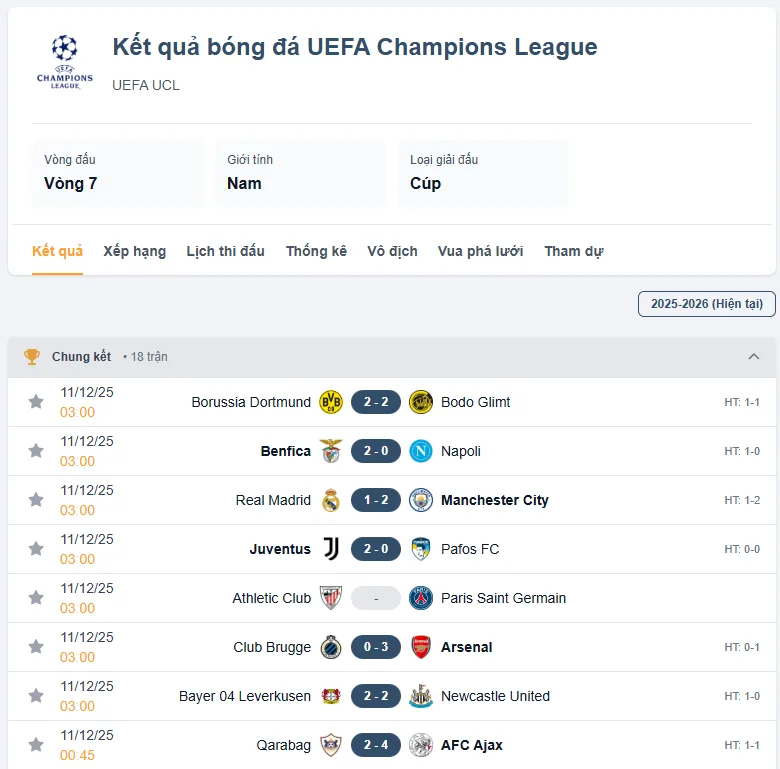
Task: Click the Arsenal team crest
Action: [420, 647]
